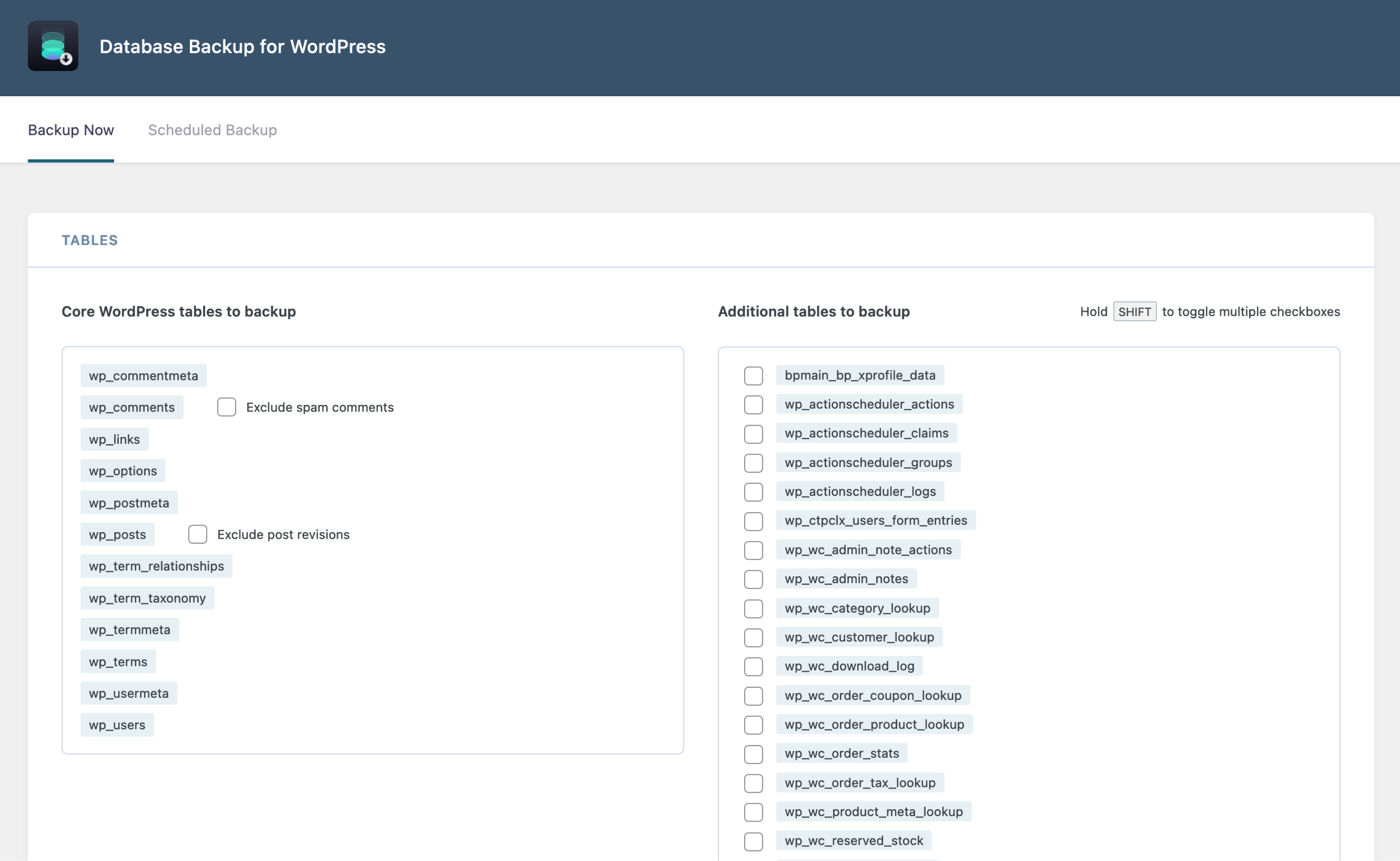
Task: Tick the wp_wc_reserved_stock checkbox
Action: point(754,842)
